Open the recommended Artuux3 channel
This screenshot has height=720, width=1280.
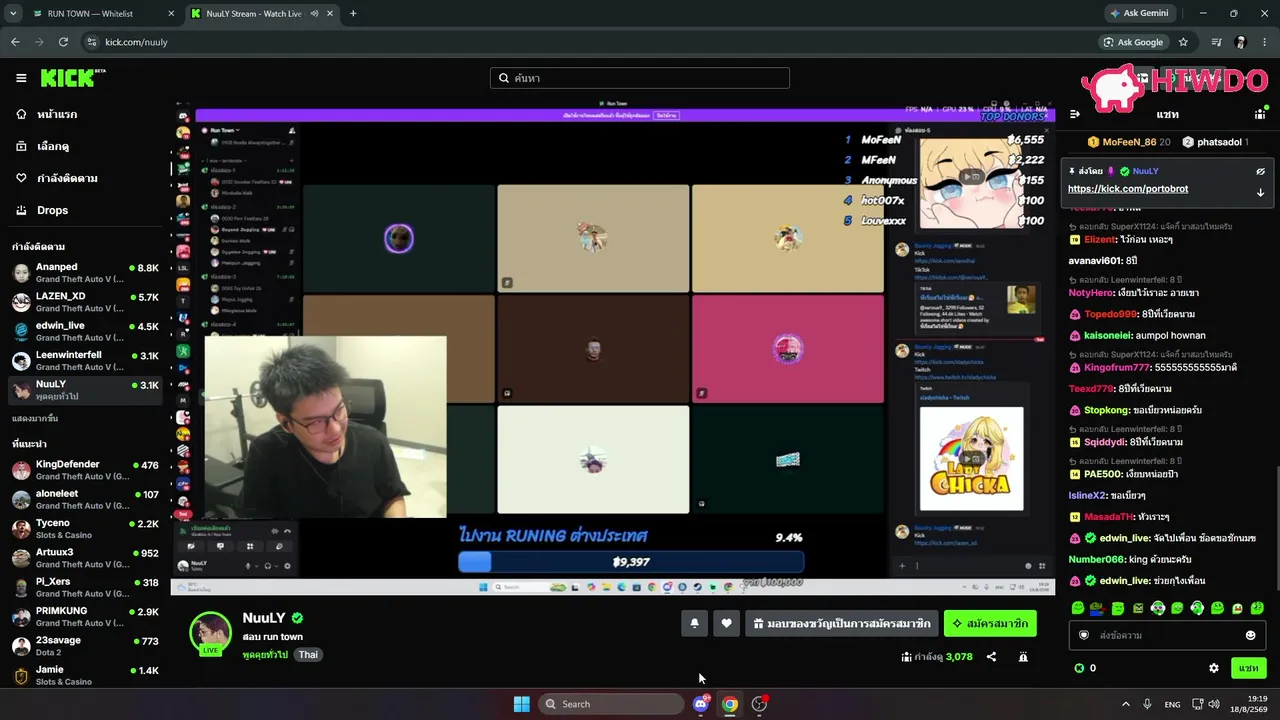[85, 557]
